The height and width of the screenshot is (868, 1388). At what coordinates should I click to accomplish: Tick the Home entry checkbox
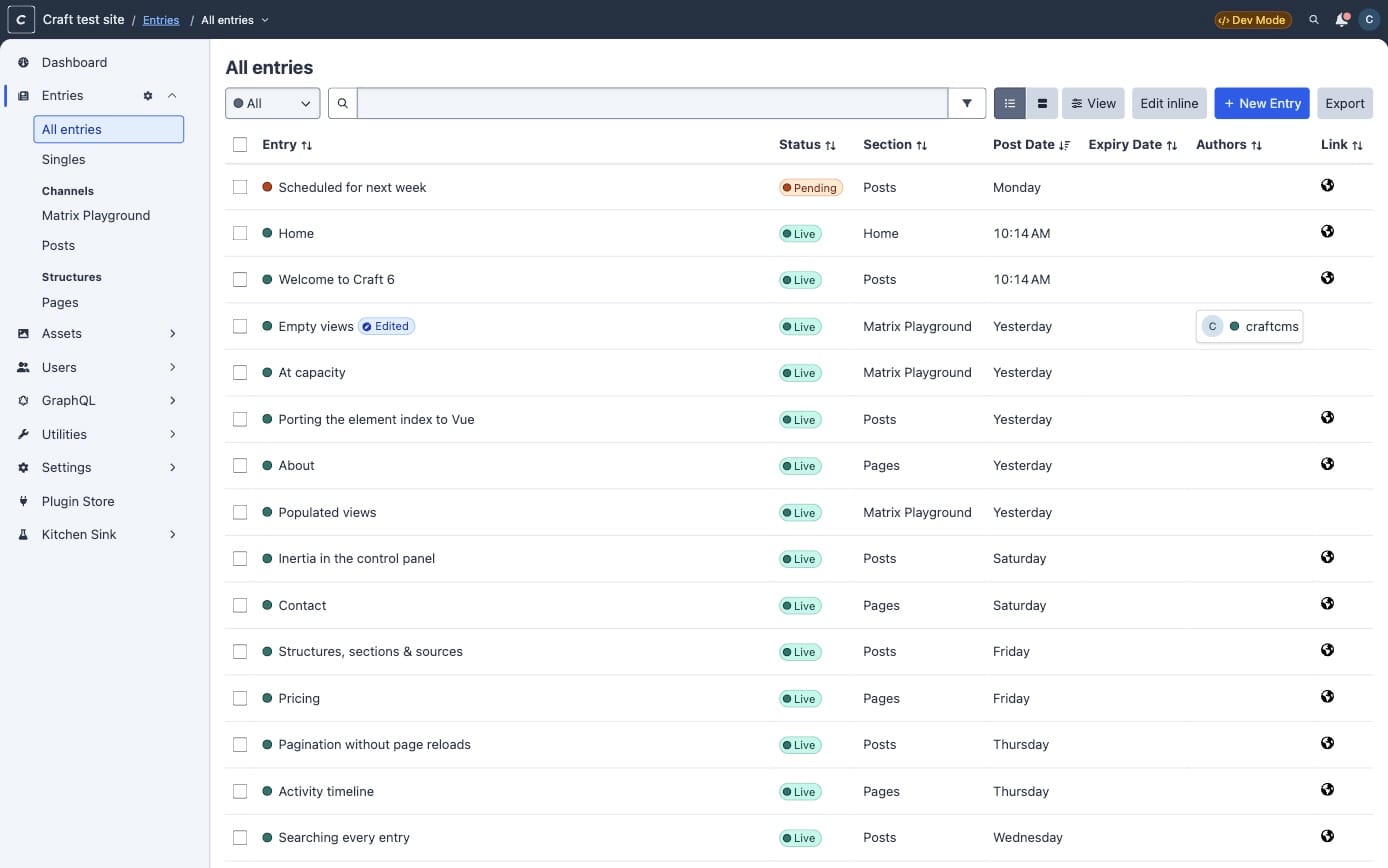click(240, 233)
